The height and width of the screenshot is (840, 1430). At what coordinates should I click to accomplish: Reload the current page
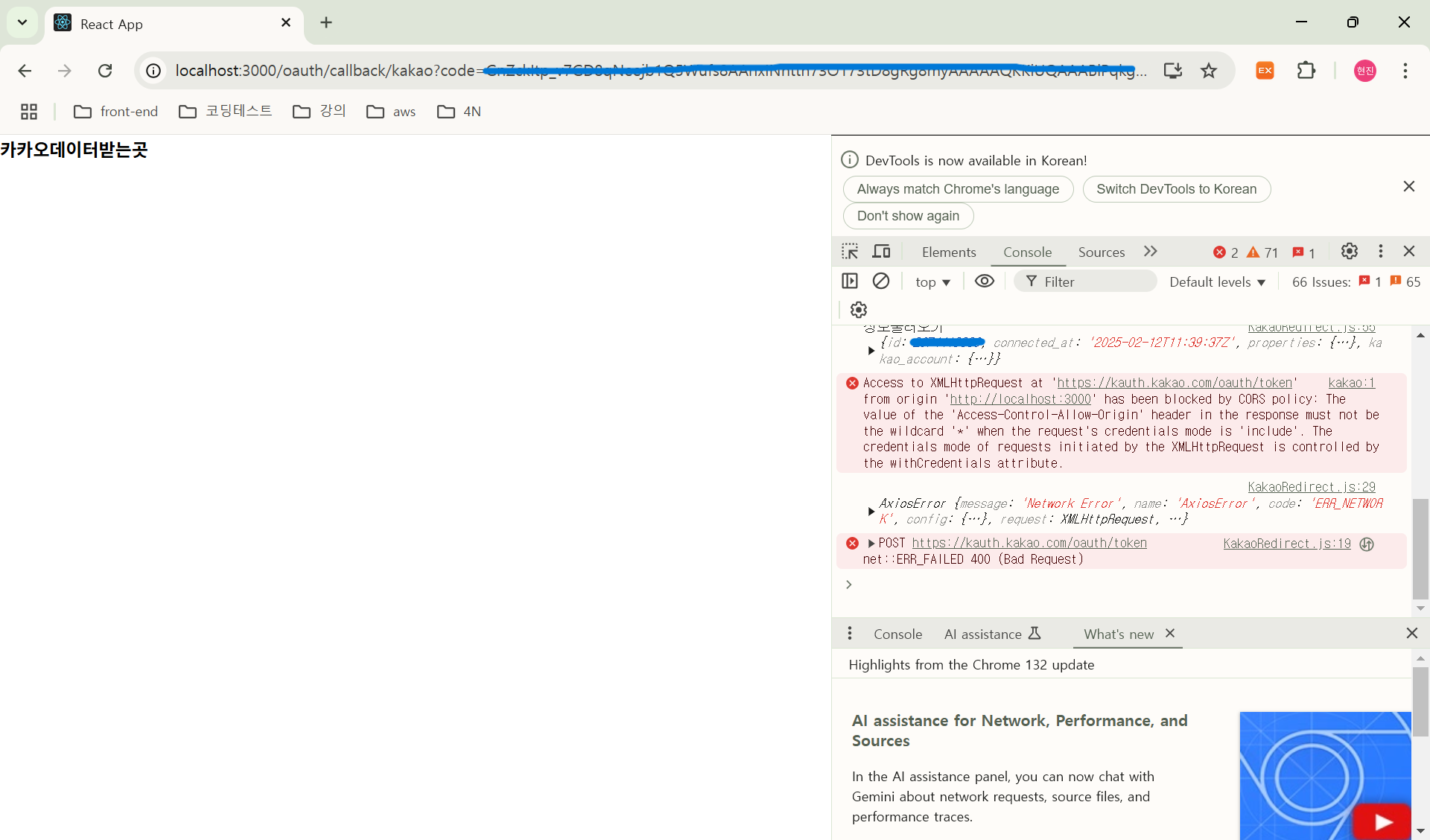[105, 71]
